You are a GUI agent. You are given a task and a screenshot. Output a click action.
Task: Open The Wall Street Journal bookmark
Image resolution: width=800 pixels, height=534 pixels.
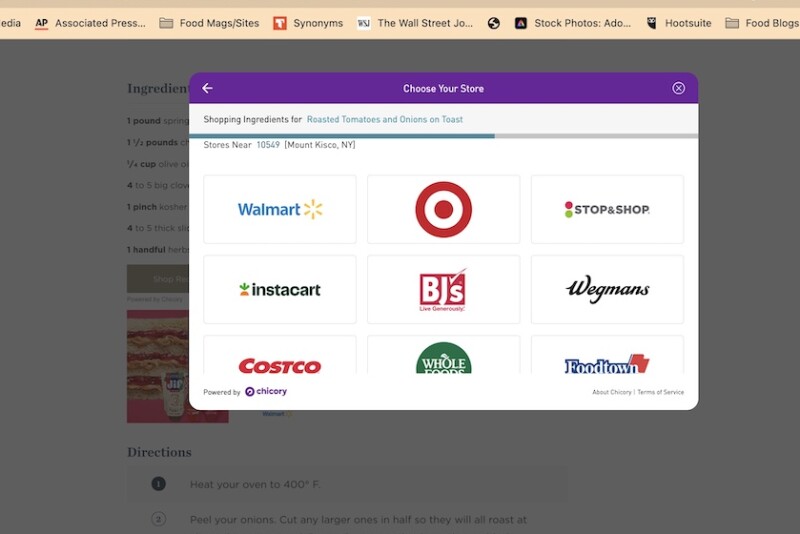(x=415, y=23)
